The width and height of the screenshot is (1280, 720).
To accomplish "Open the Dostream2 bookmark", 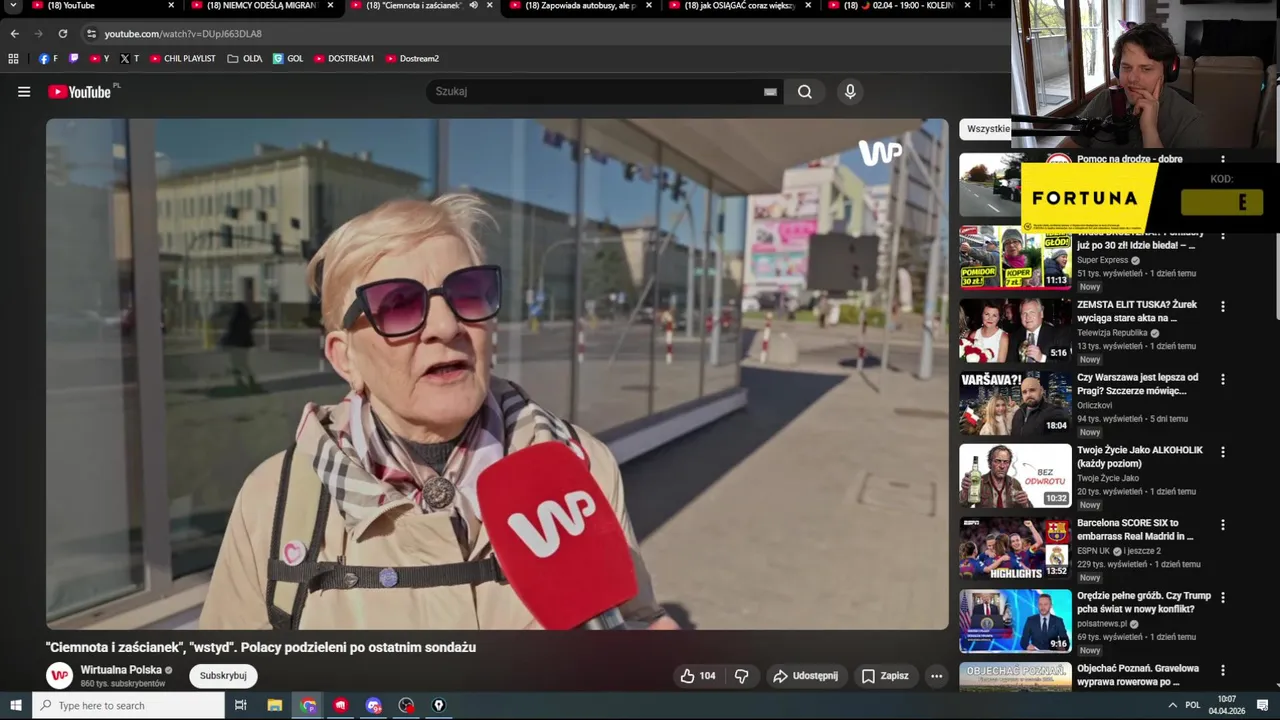I will pos(412,59).
